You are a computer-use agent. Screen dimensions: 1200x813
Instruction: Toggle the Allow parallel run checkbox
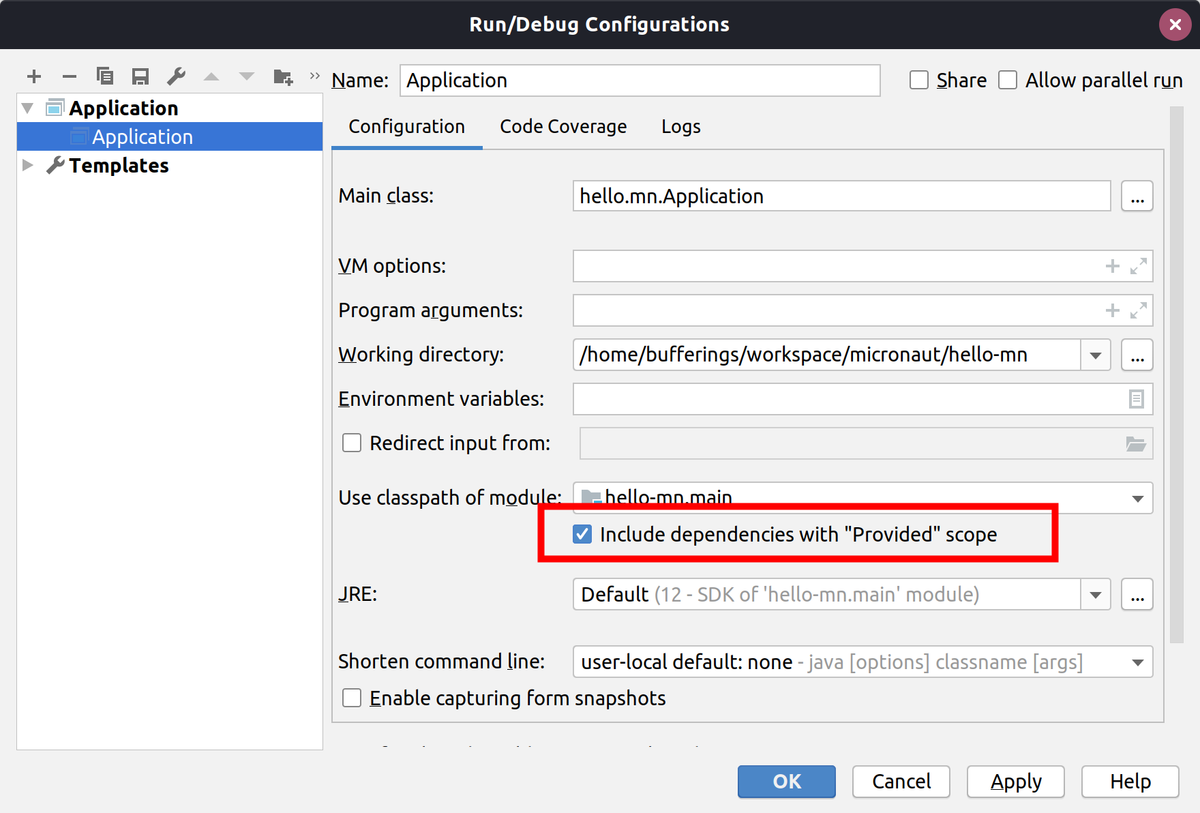pos(1008,80)
